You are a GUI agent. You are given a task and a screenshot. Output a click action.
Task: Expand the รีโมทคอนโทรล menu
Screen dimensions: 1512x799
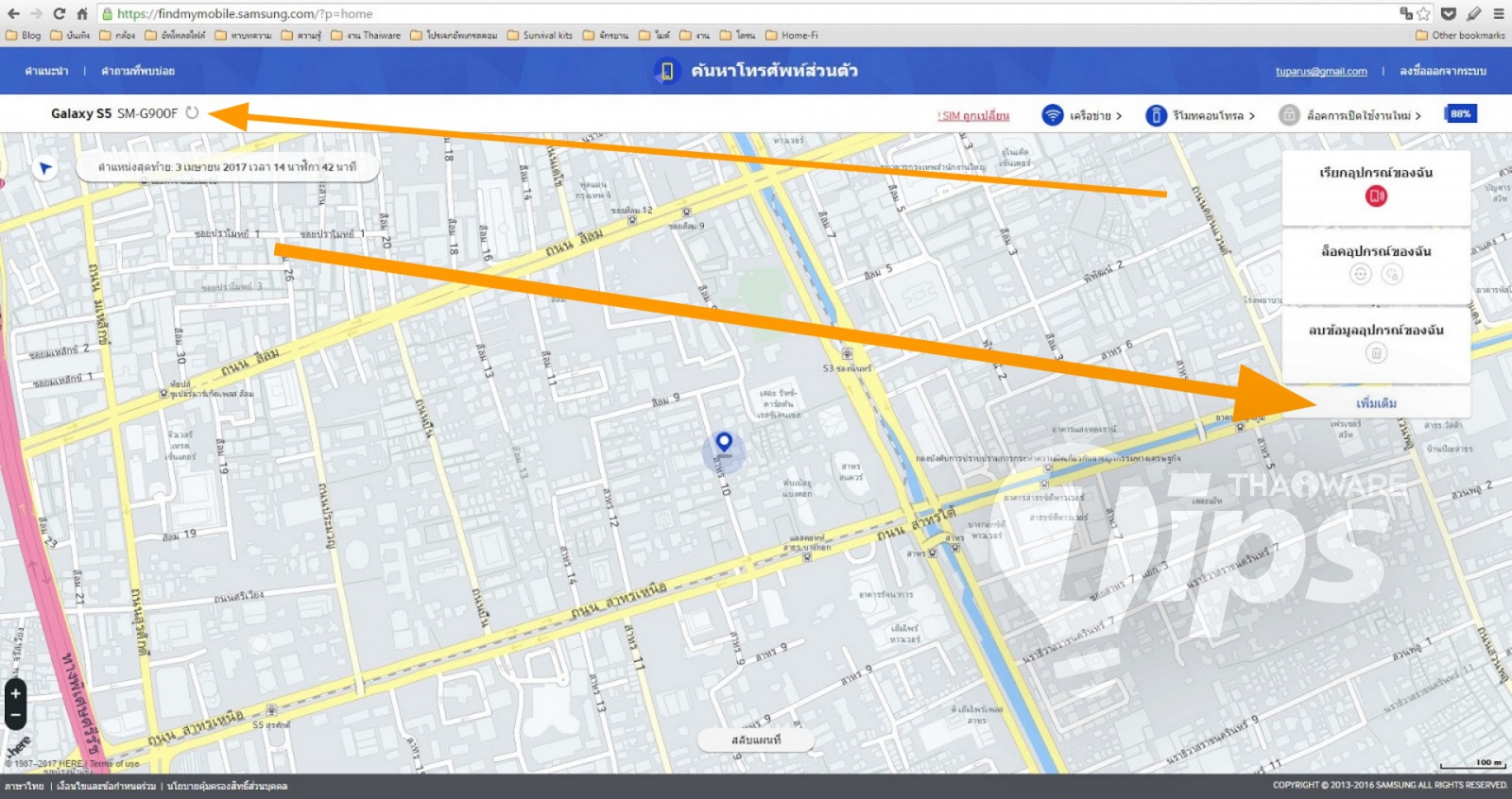coord(1214,115)
